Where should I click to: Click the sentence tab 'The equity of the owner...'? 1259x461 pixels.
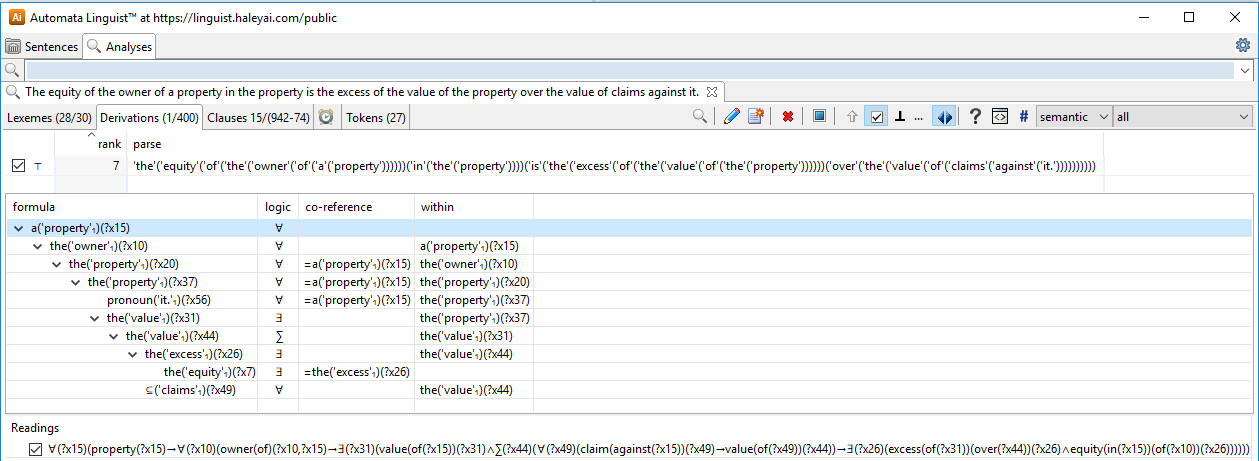(x=361, y=92)
